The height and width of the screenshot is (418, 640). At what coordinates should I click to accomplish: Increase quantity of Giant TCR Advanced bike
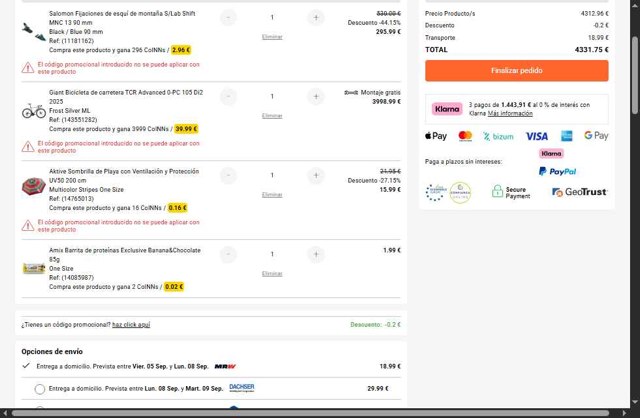pyautogui.click(x=316, y=97)
